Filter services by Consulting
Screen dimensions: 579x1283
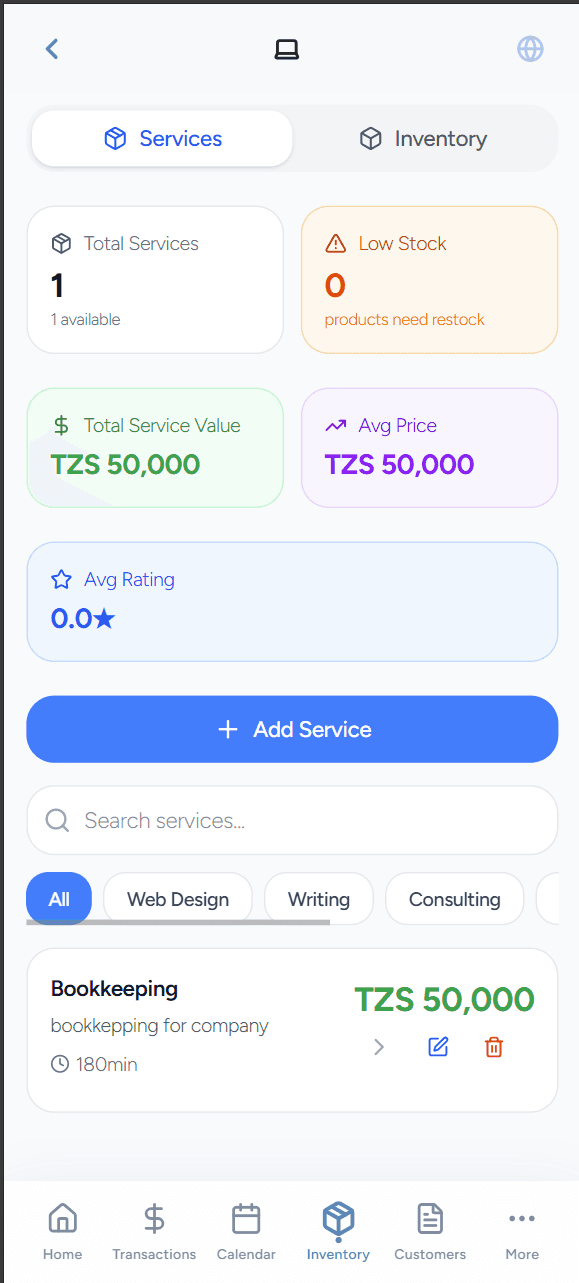click(x=454, y=898)
